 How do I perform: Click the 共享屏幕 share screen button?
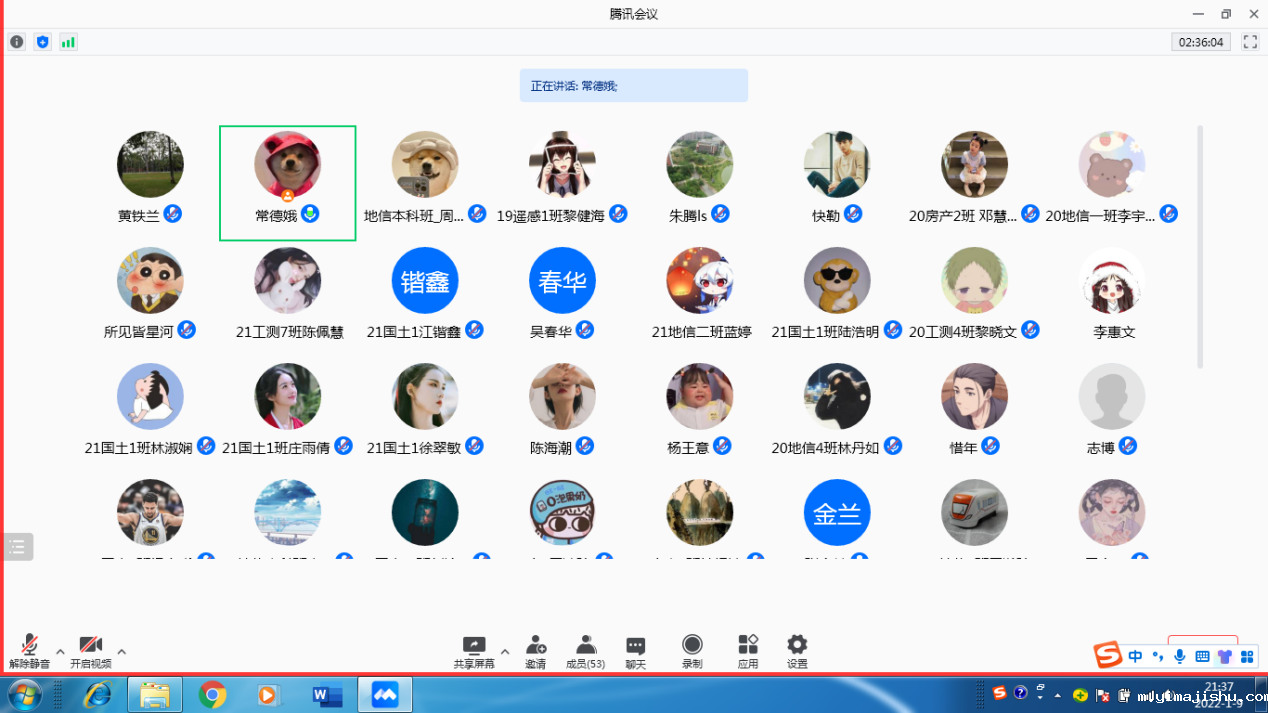click(x=474, y=651)
